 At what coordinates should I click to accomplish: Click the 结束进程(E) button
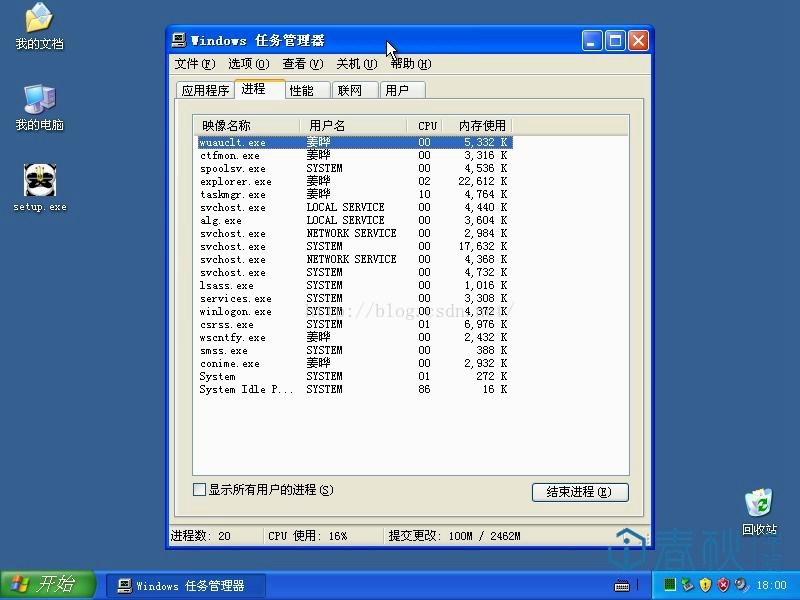click(580, 492)
